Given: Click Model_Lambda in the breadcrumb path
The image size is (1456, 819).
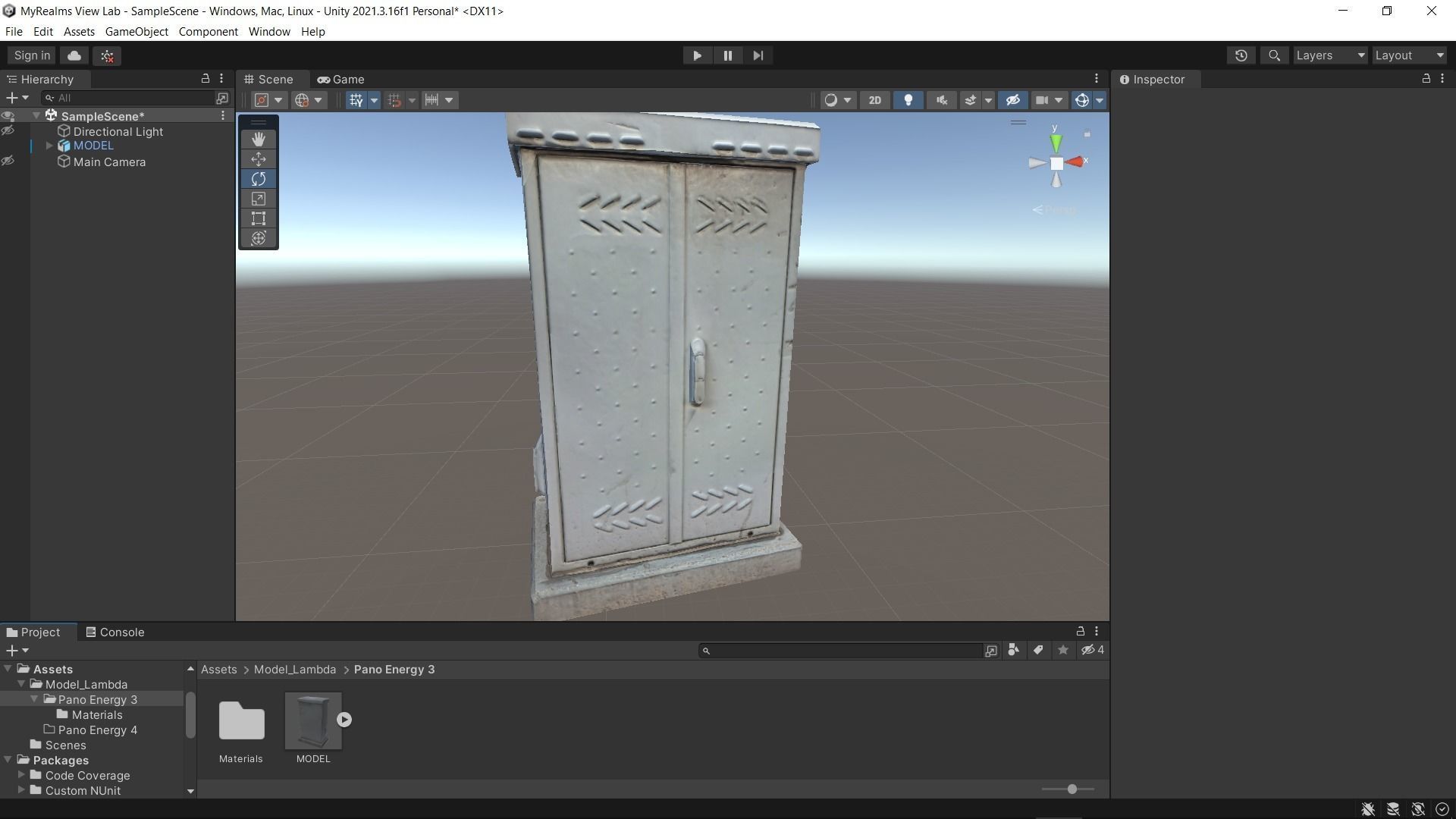Looking at the screenshot, I should [x=294, y=670].
